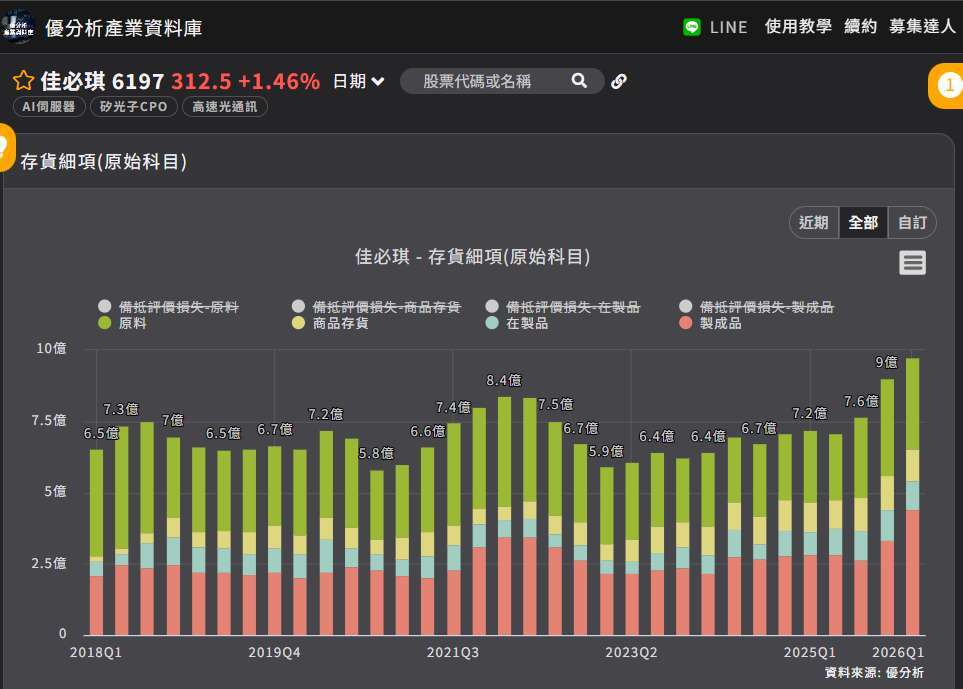The height and width of the screenshot is (689, 963).
Task: Open the 續約 menu item
Action: (x=860, y=26)
